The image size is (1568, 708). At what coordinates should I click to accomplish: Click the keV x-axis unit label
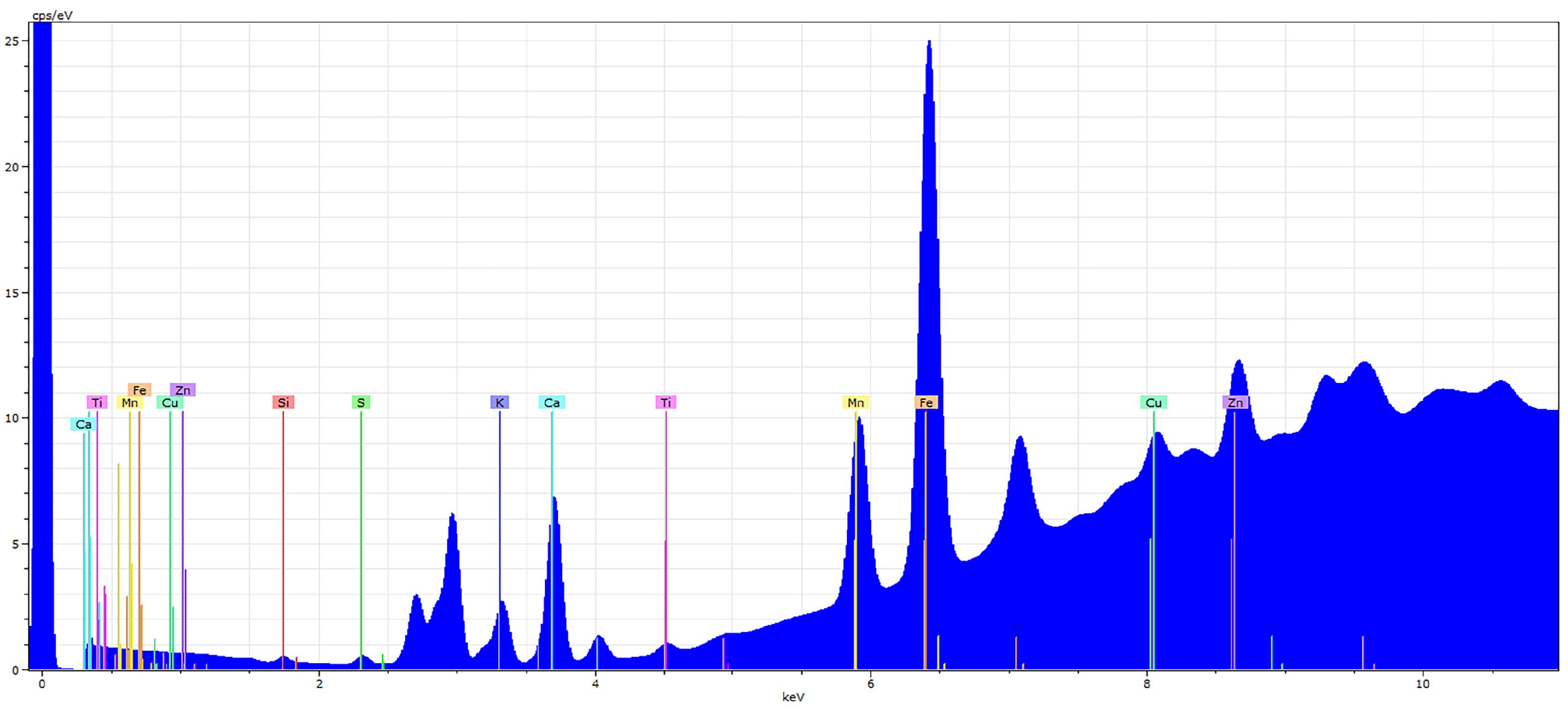793,697
